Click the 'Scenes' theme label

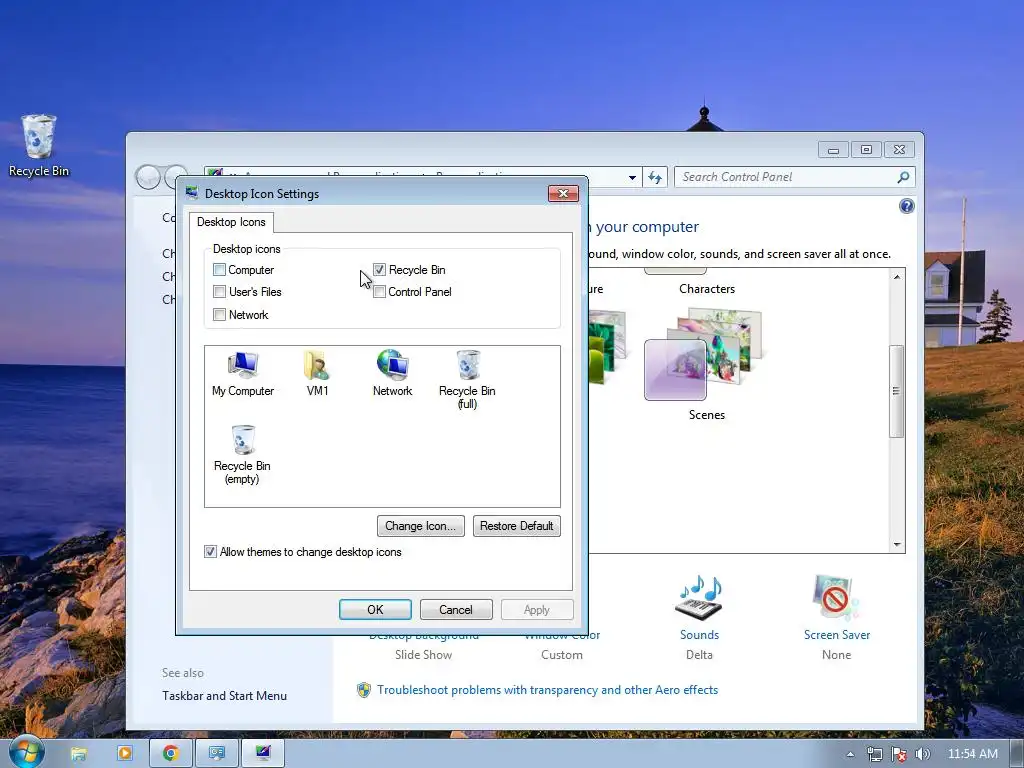[707, 415]
